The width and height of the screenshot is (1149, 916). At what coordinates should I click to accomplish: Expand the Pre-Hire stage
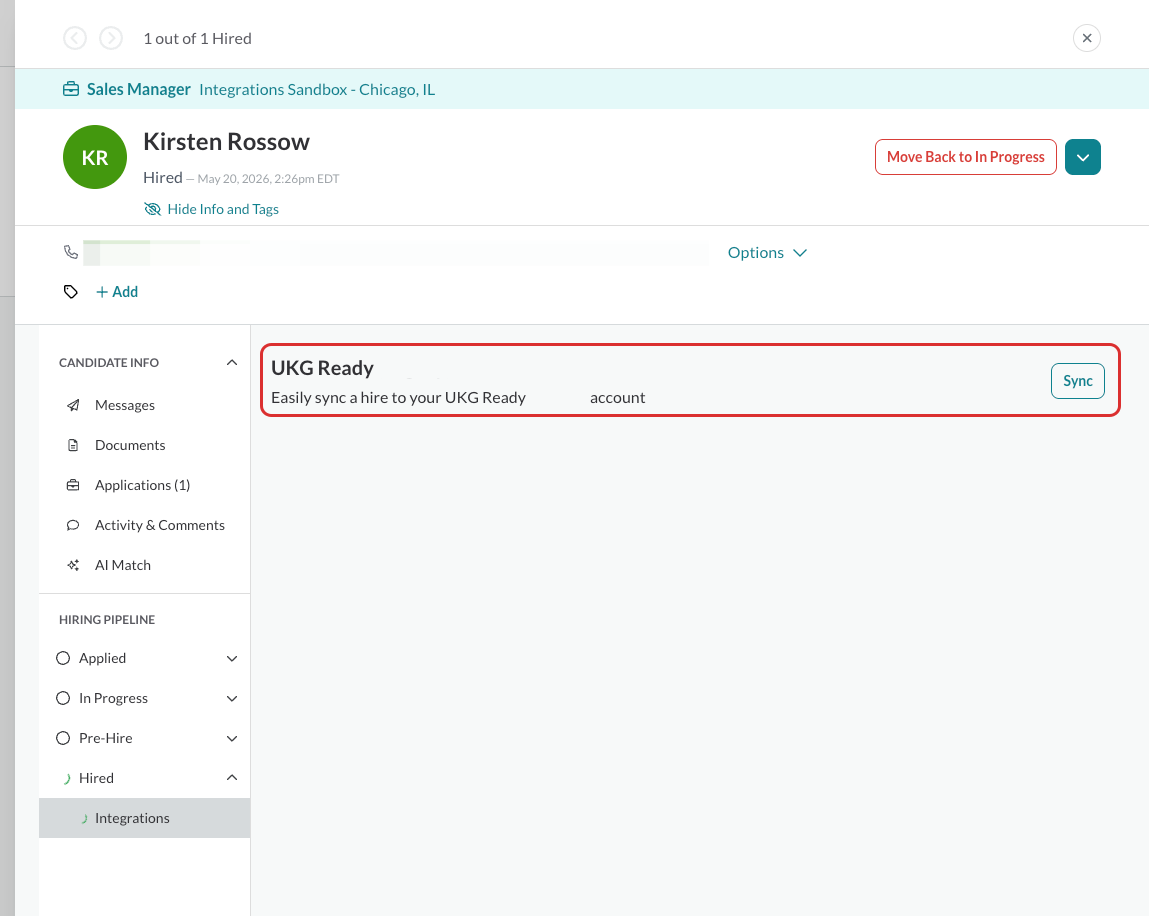click(232, 739)
